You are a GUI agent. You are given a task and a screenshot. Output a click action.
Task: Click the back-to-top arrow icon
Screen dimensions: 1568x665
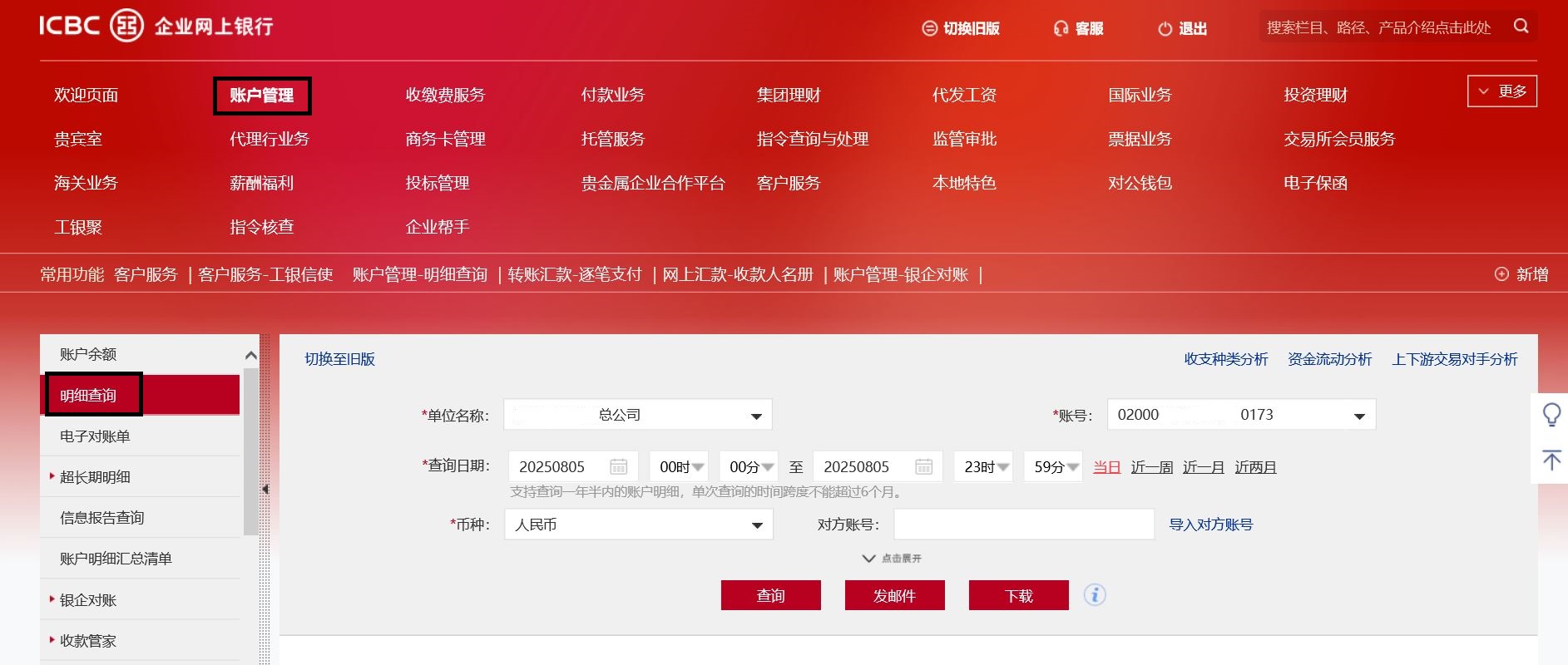click(x=1551, y=461)
